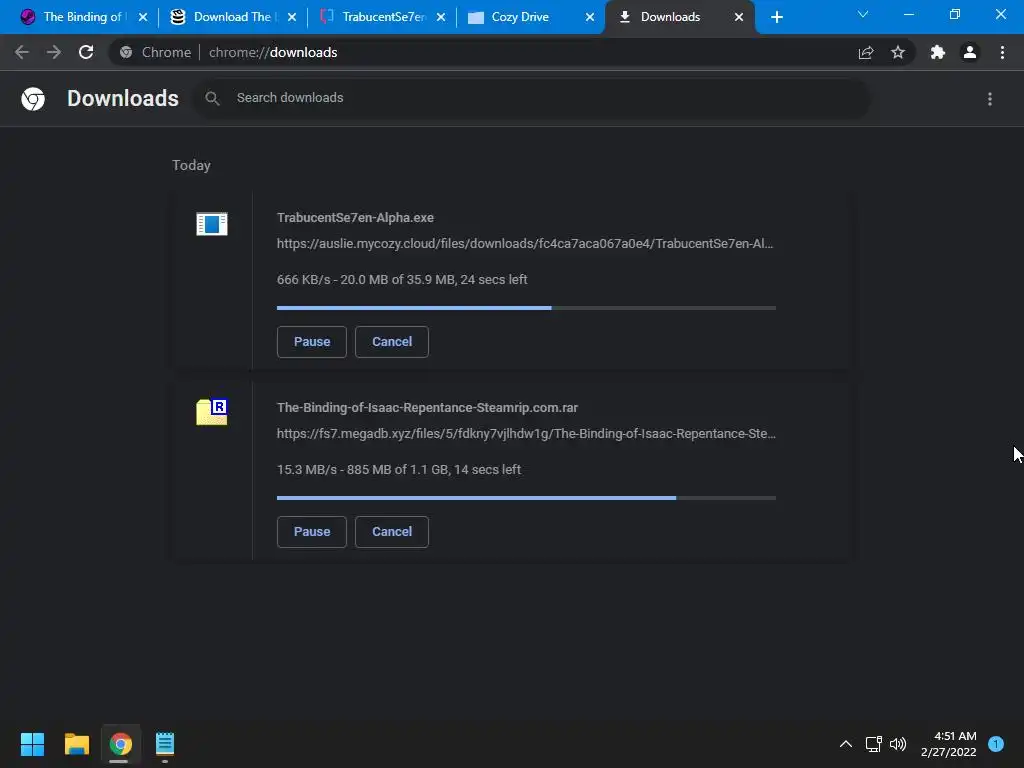Close the Download The tab
The image size is (1024, 768).
coord(292,17)
